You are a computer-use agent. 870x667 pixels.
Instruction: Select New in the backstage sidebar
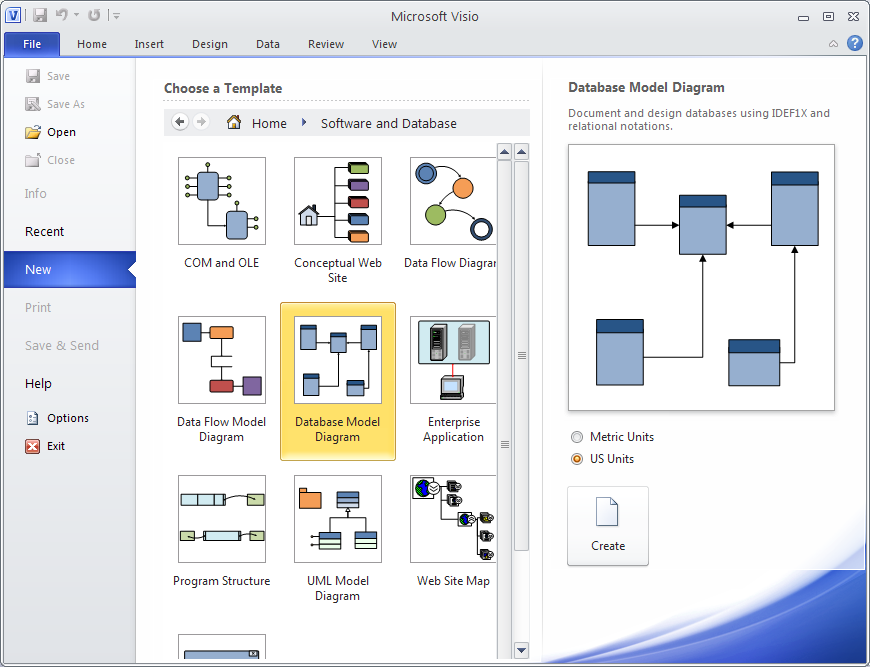[70, 270]
